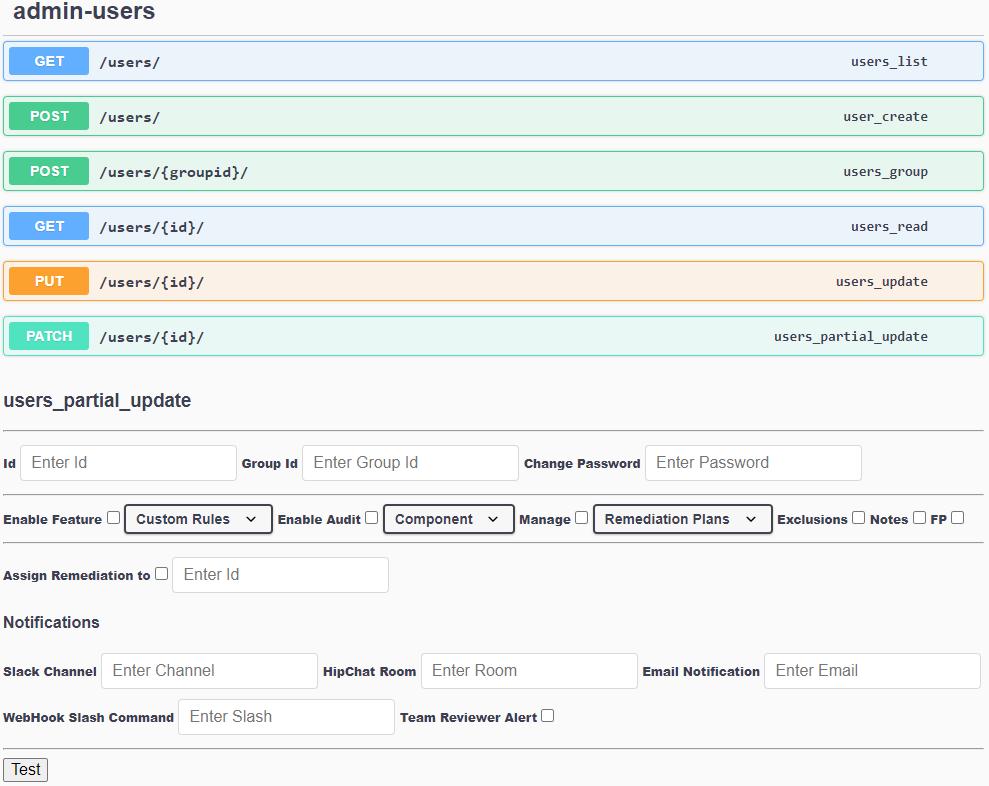Click the GET badge on users_list

pyautogui.click(x=48, y=61)
